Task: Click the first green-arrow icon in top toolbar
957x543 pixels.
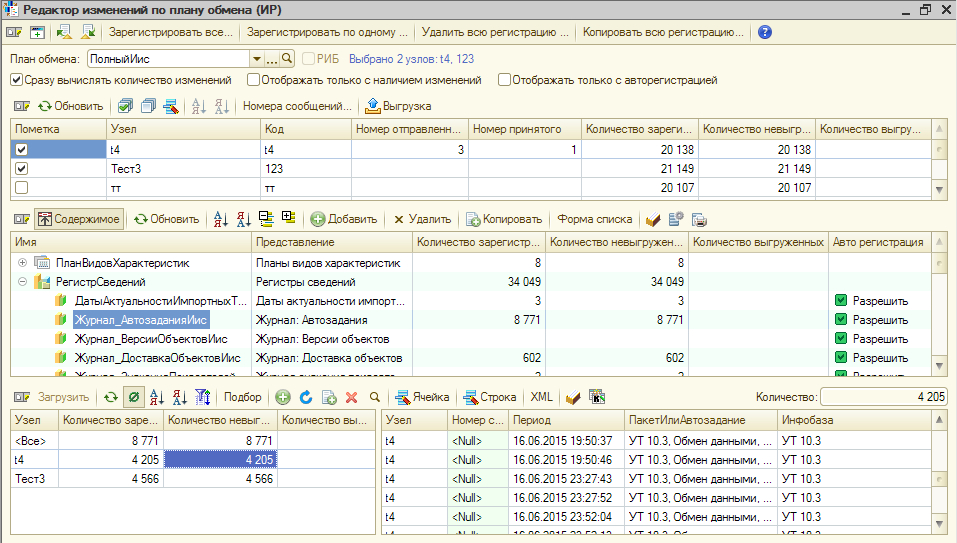Action: point(64,32)
